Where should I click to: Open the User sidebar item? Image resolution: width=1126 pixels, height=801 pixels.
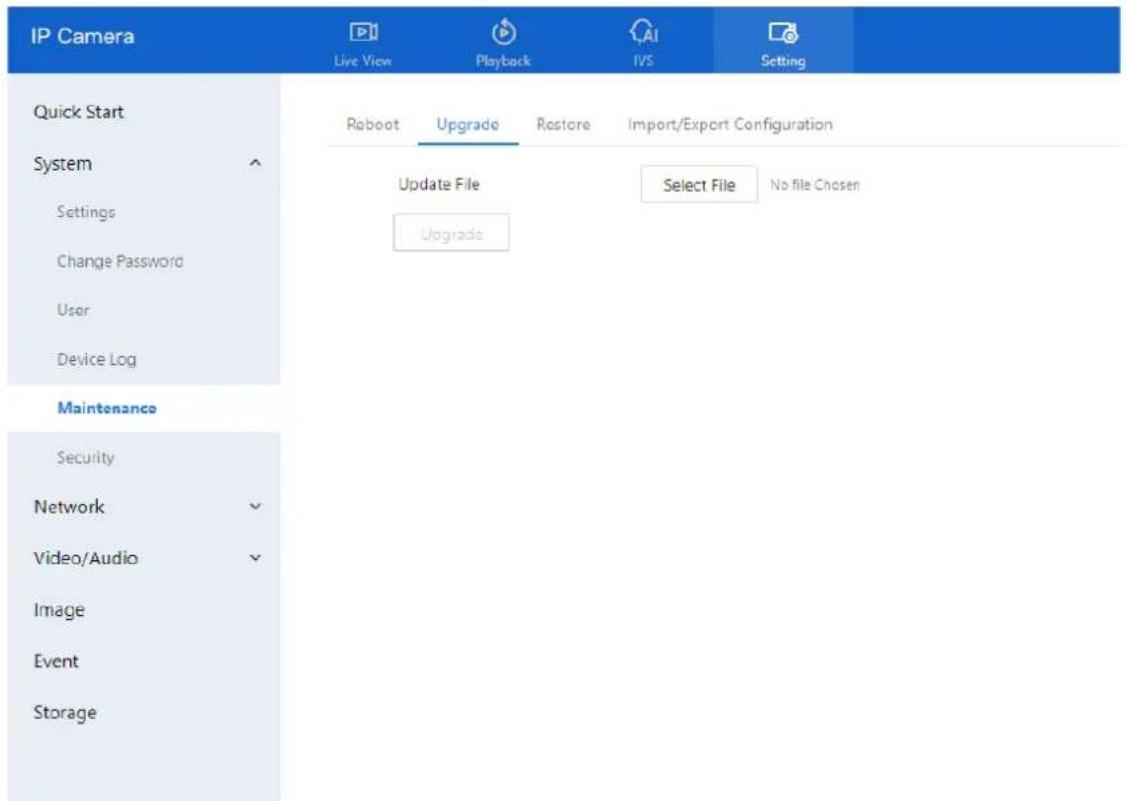coord(73,310)
